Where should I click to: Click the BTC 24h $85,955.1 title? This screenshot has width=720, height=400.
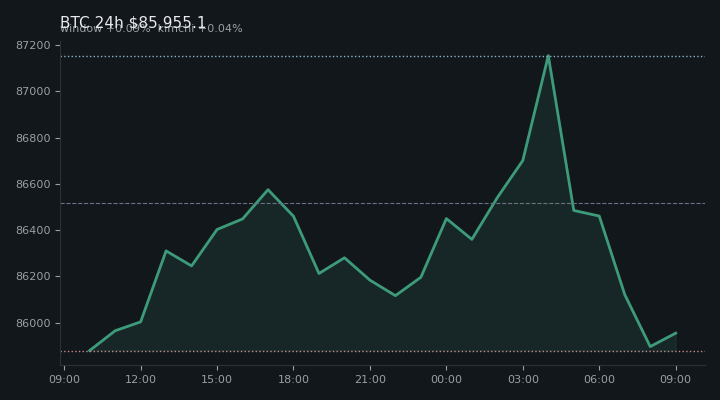pos(133,22)
